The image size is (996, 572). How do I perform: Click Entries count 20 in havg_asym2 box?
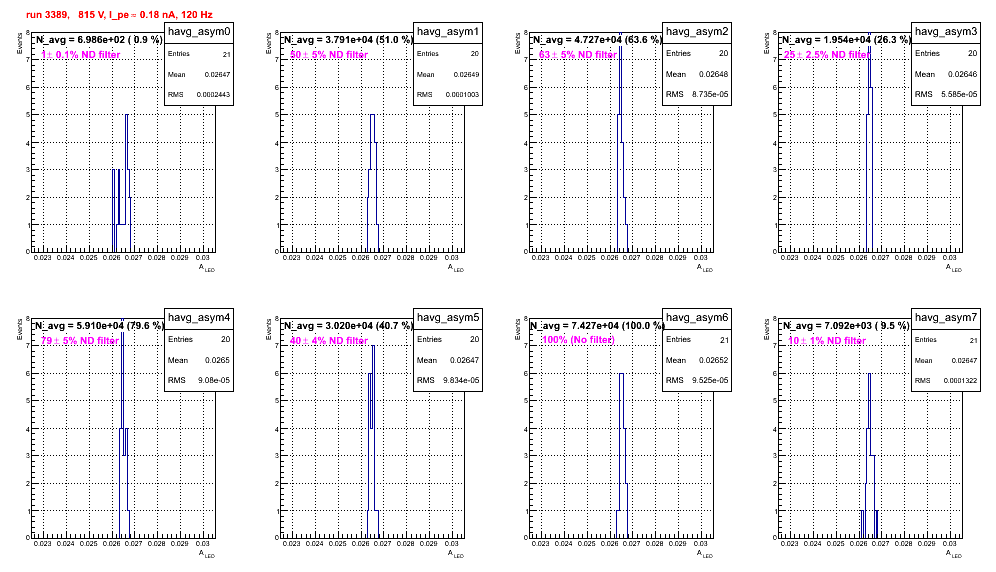723,53
